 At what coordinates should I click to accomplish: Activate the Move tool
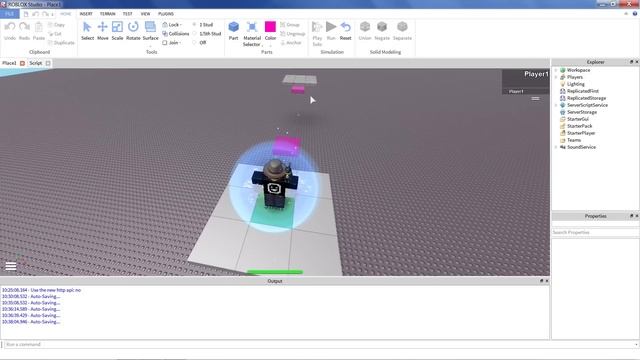click(102, 31)
